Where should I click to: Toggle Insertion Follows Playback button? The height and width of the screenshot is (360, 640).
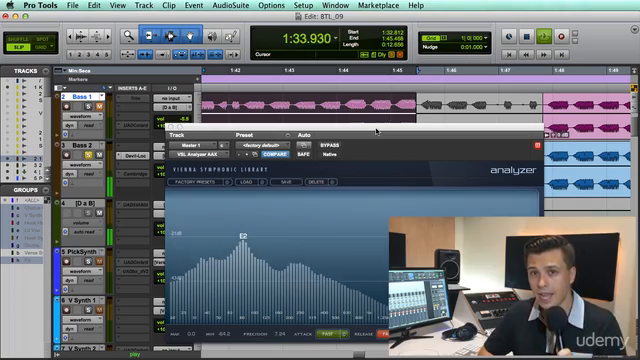pyautogui.click(x=233, y=54)
